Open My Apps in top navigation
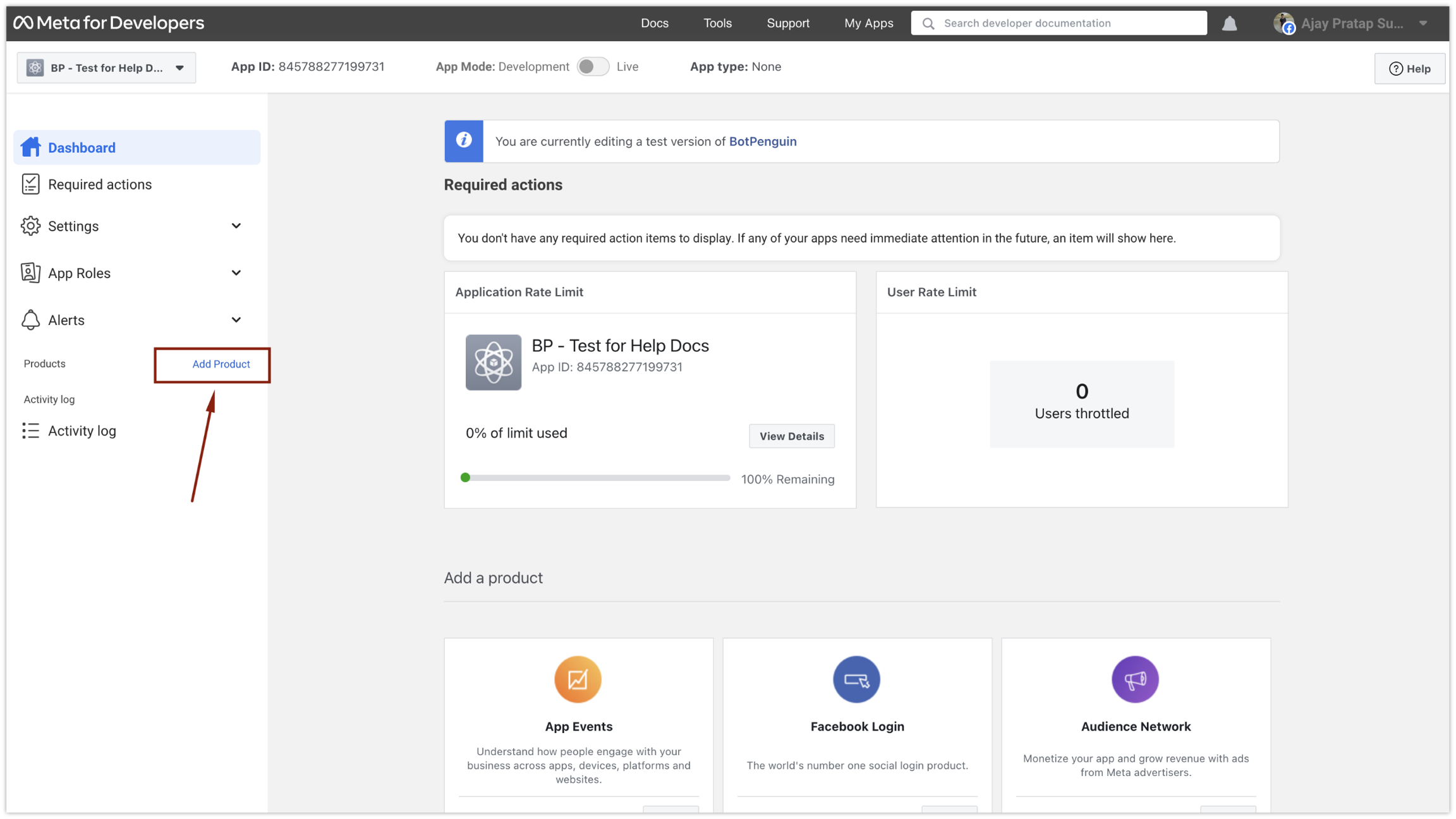1456x819 pixels. tap(868, 23)
